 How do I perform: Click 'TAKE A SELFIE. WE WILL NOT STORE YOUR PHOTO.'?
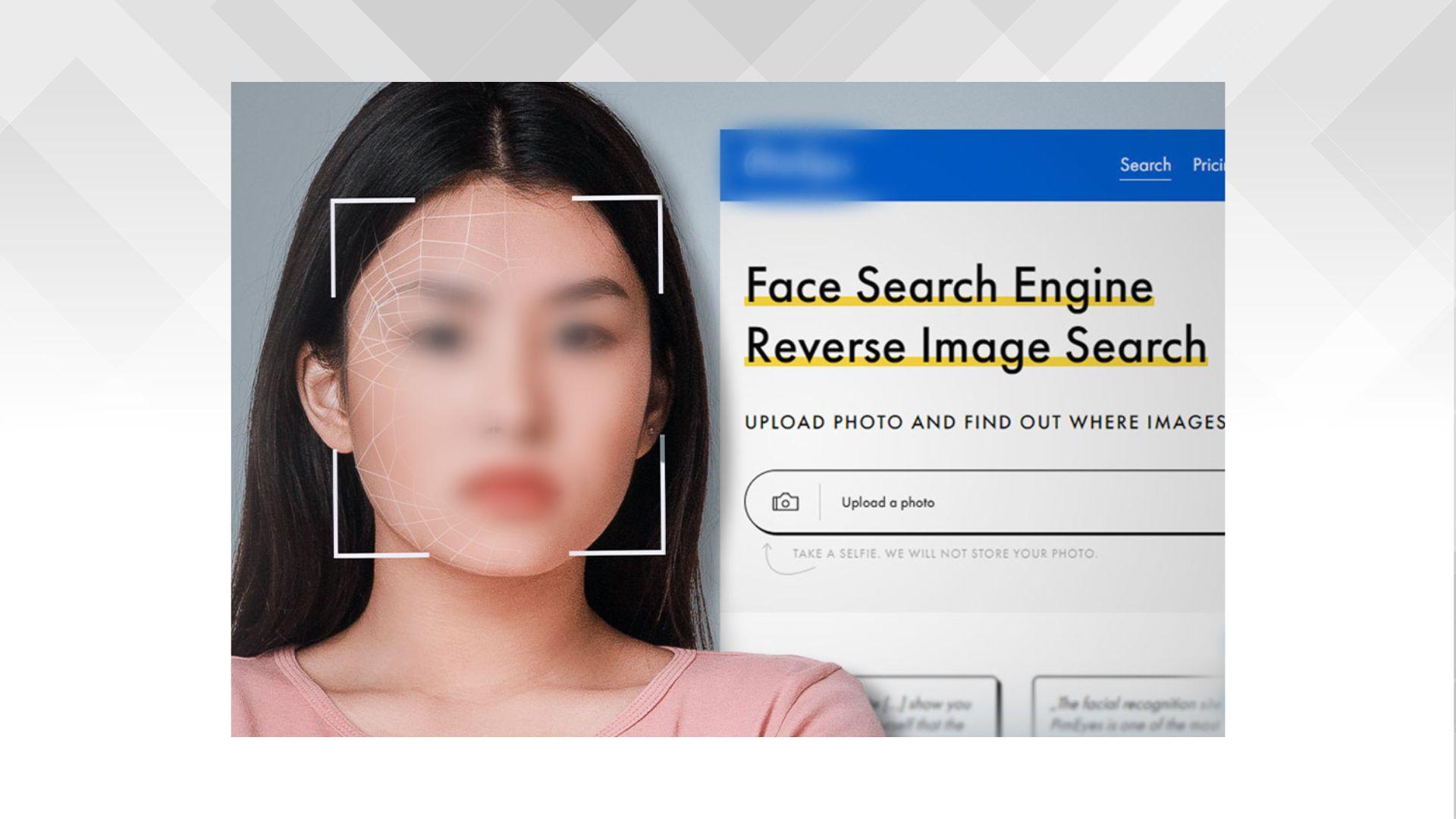tap(945, 554)
